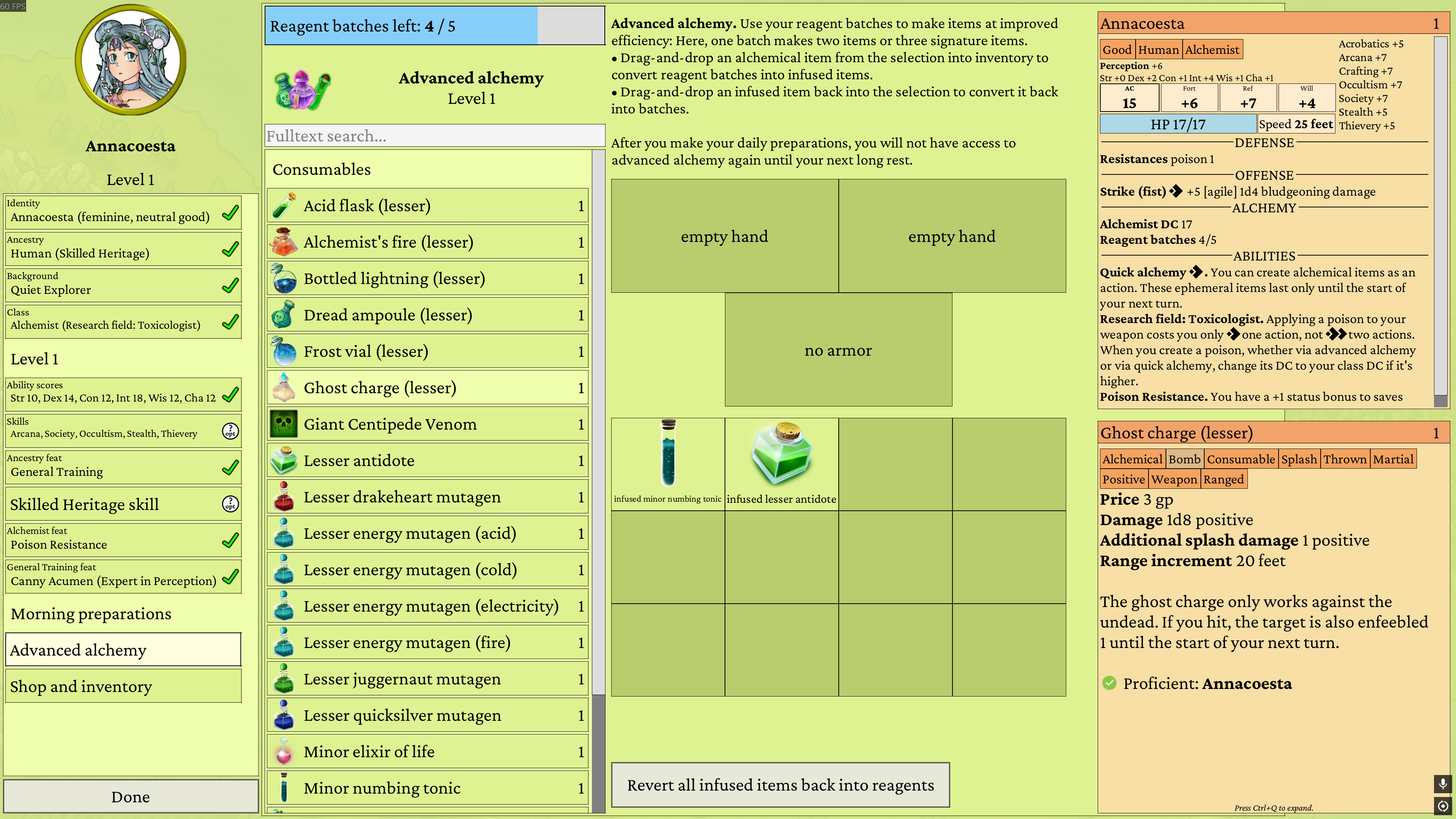Open Shop and inventory step
Viewport: 1456px width, 819px height.
(123, 686)
